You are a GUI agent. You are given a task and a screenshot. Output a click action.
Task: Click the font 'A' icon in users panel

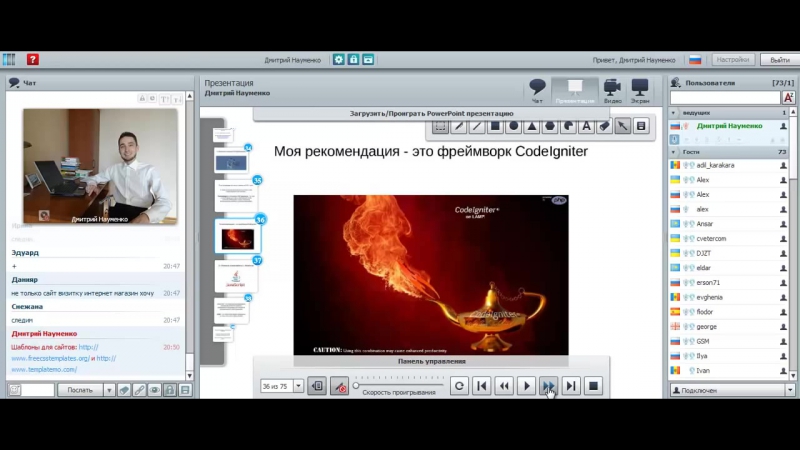pos(788,97)
